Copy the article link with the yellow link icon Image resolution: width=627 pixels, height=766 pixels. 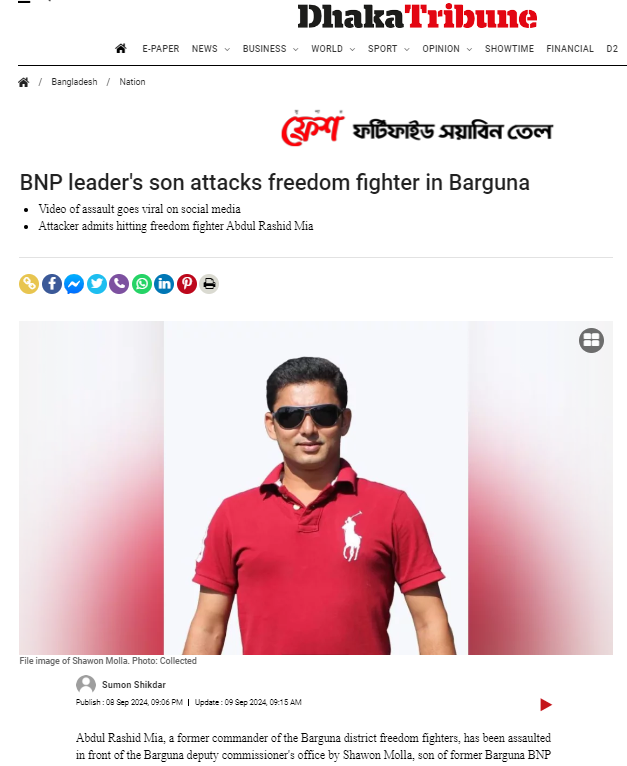tap(29, 284)
